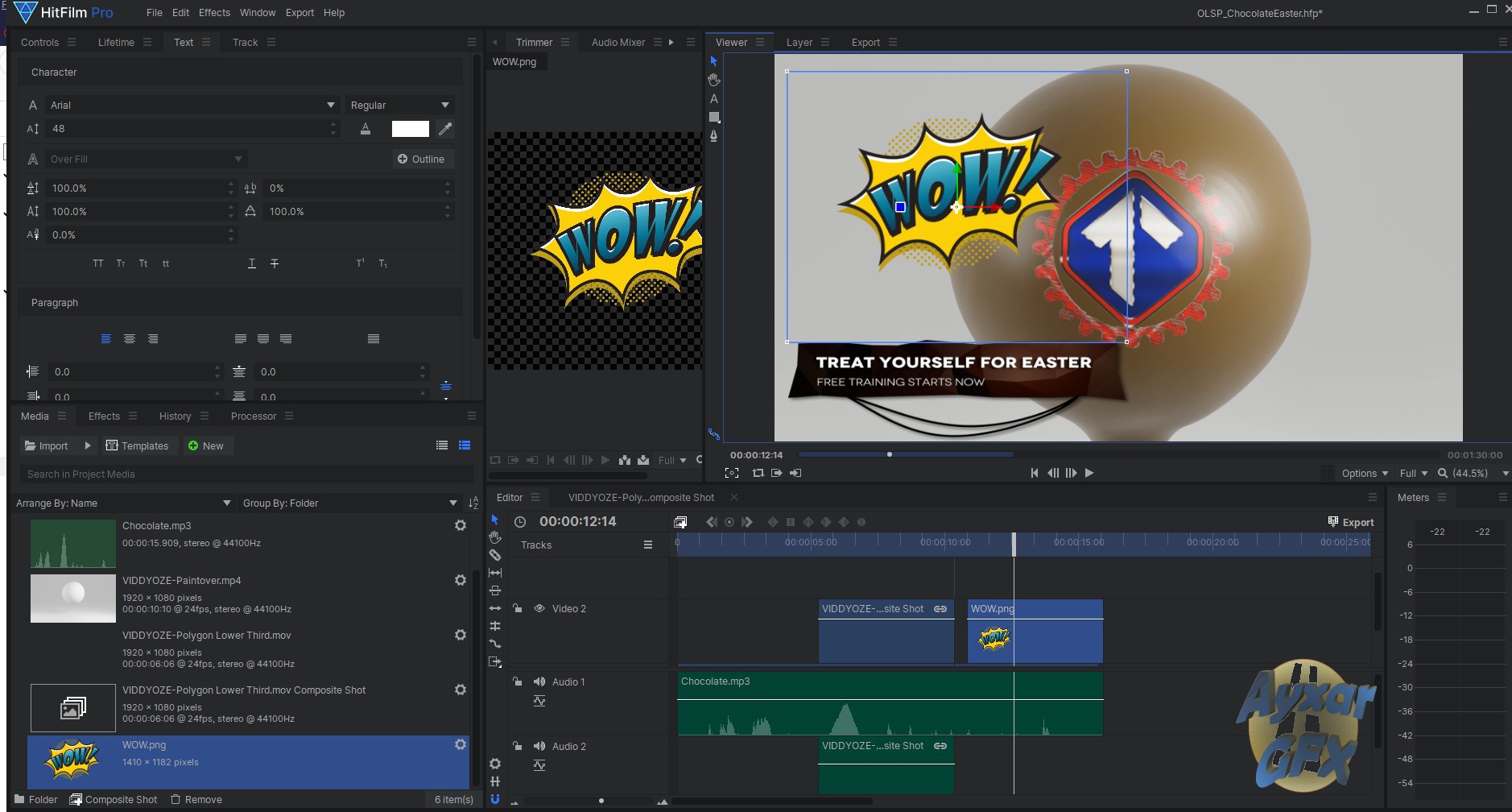
Task: Open settings gear for VIDDYOZE-Paintover.mp4
Action: coord(461,580)
